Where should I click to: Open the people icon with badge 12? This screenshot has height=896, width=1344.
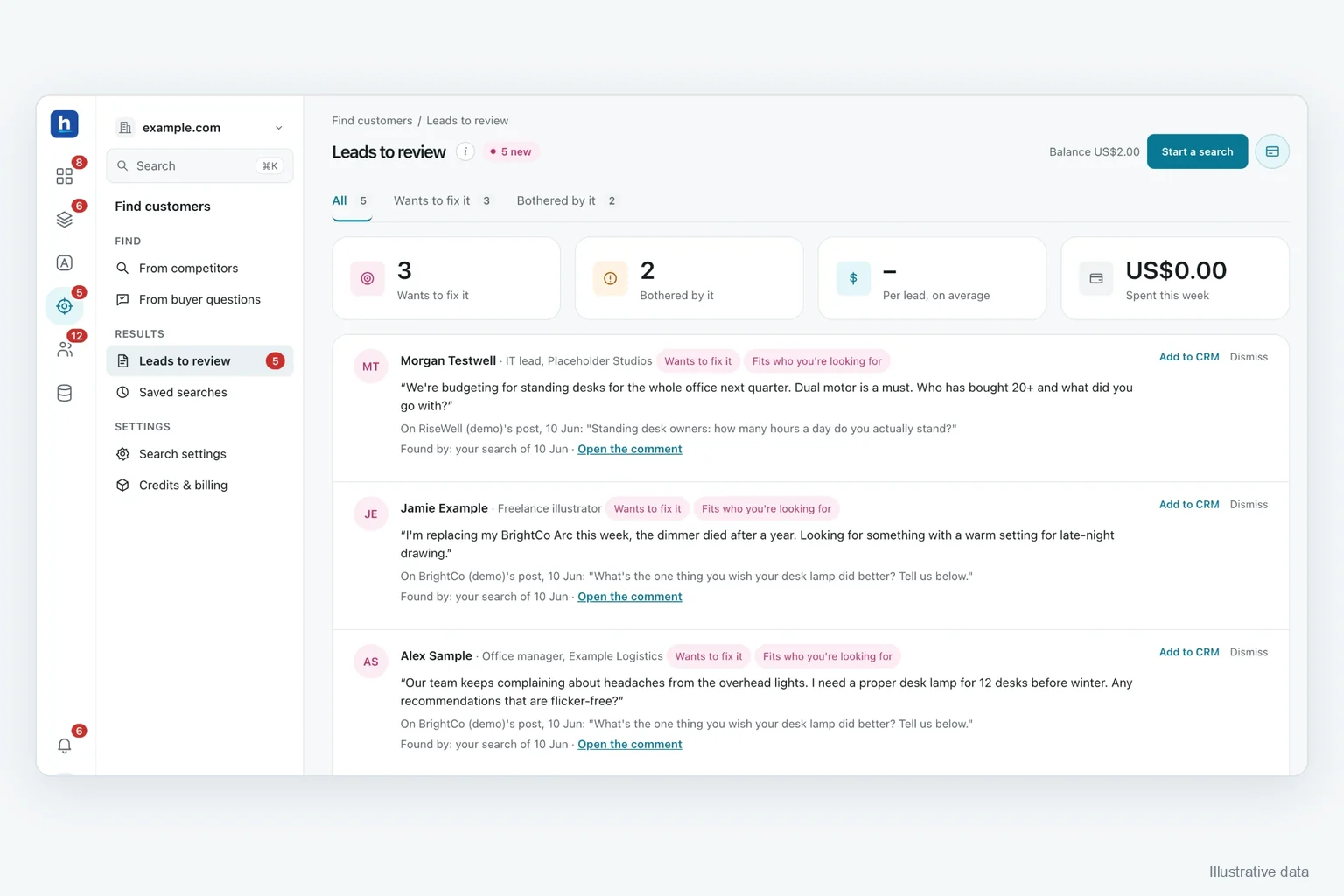pyautogui.click(x=65, y=349)
